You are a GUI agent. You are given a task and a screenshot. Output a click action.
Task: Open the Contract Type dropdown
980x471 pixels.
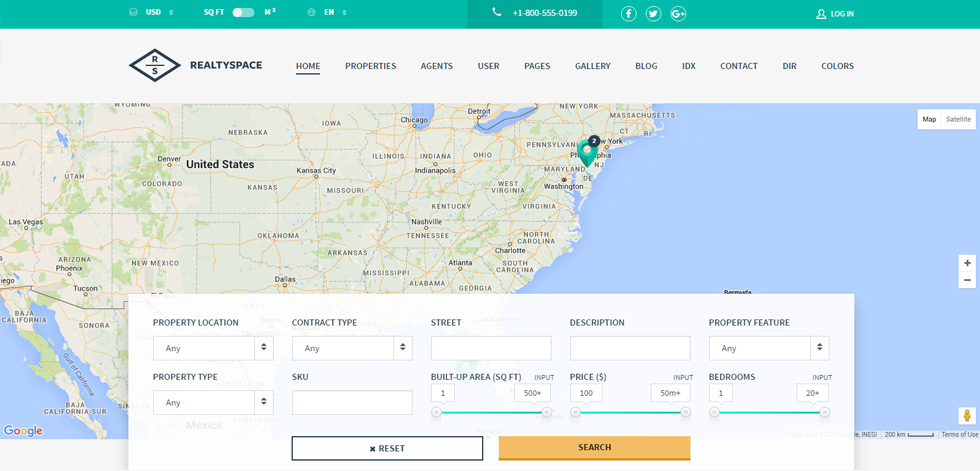[352, 348]
